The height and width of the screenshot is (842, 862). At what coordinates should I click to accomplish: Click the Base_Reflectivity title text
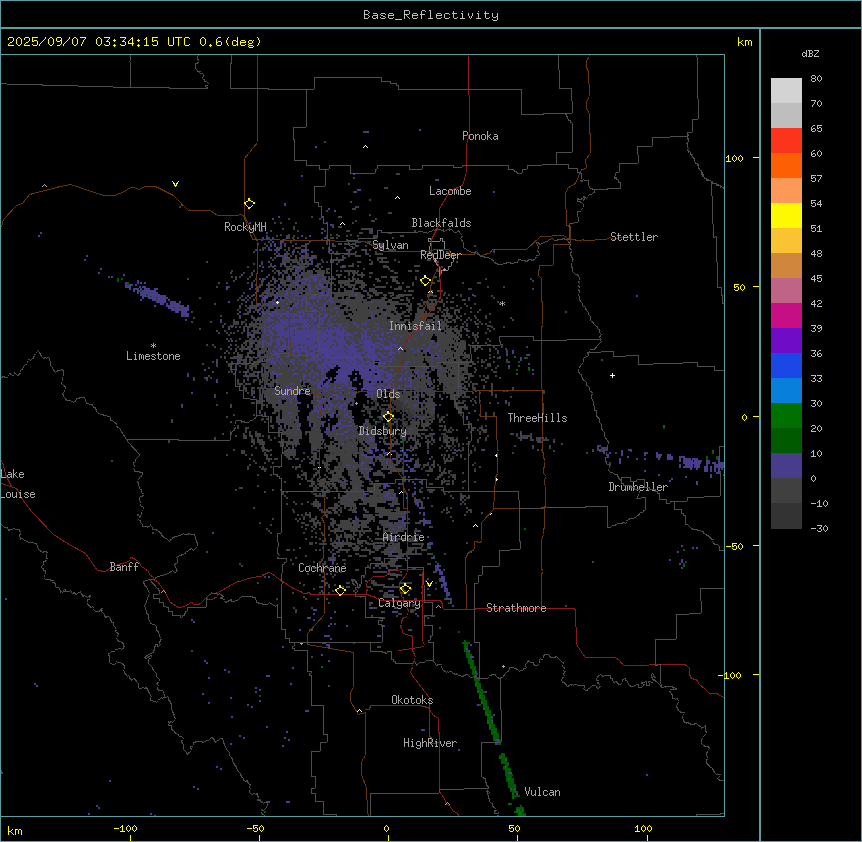click(x=430, y=15)
